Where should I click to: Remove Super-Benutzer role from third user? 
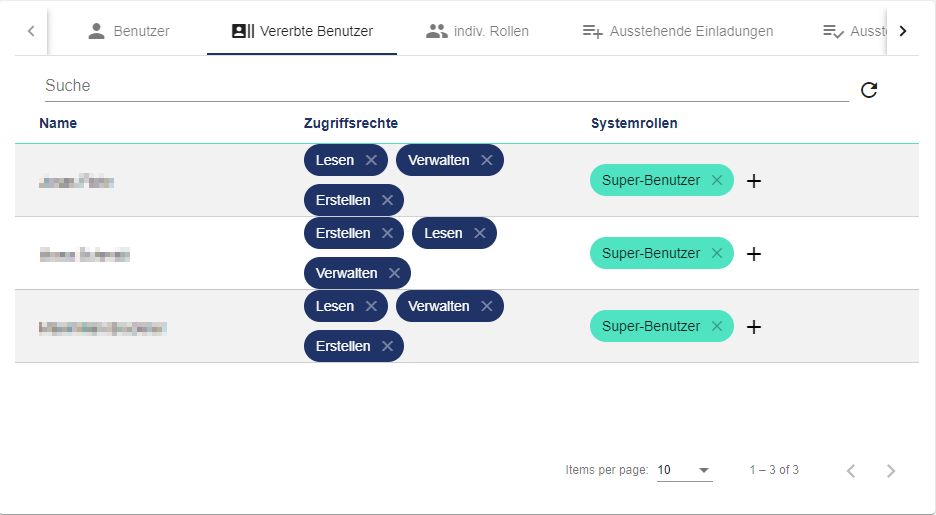click(x=717, y=326)
